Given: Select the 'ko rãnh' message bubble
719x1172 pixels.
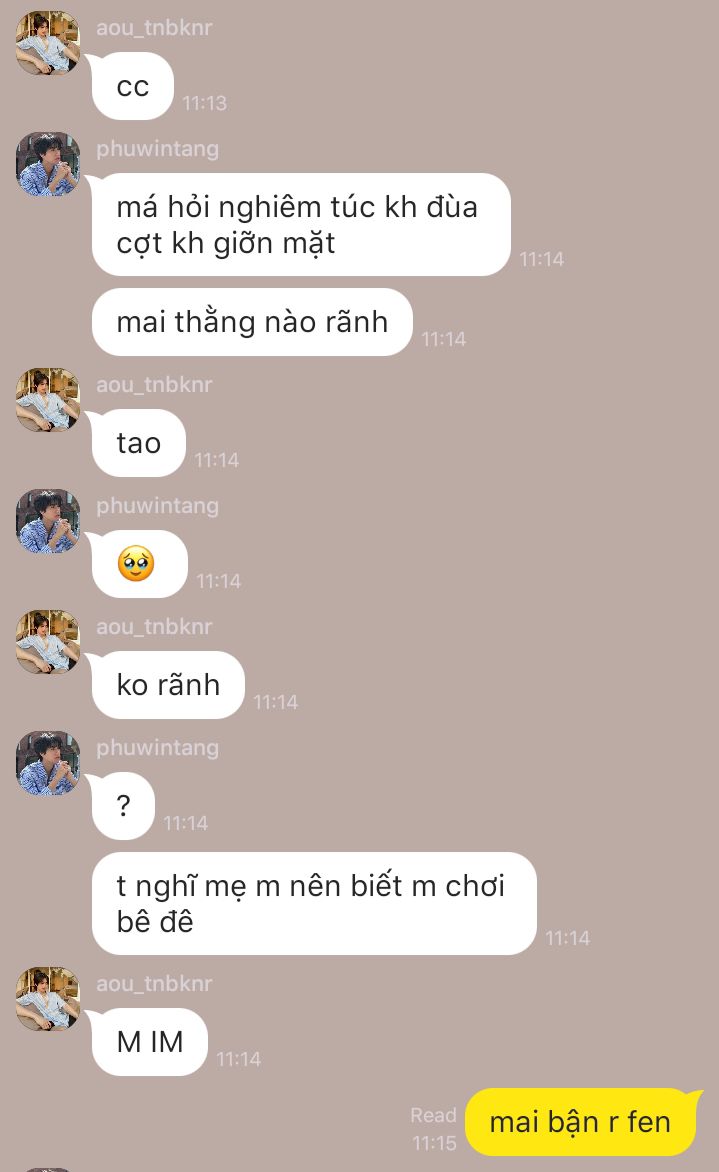Looking at the screenshot, I should point(168,685).
